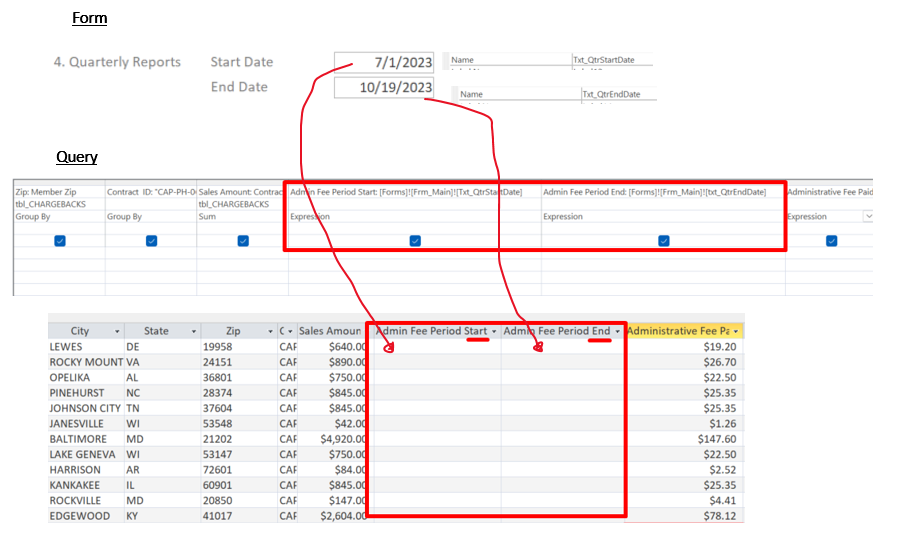Open State column filter dropdown arrow

pos(194,332)
